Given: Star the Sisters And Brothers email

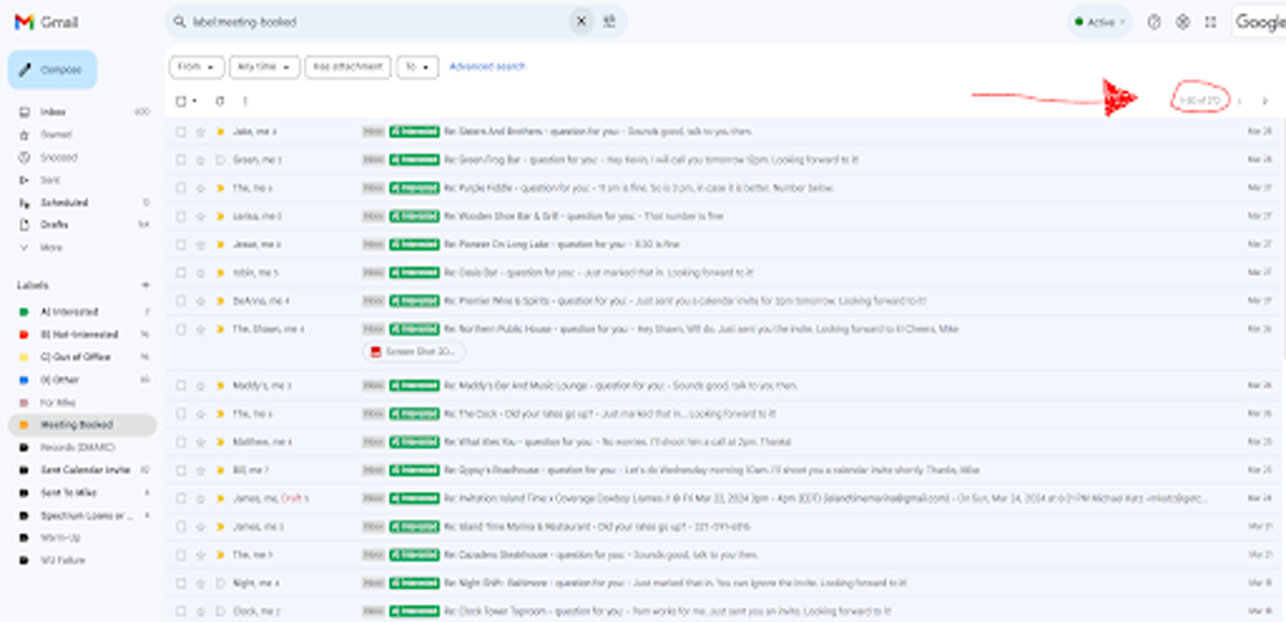Looking at the screenshot, I should [201, 131].
